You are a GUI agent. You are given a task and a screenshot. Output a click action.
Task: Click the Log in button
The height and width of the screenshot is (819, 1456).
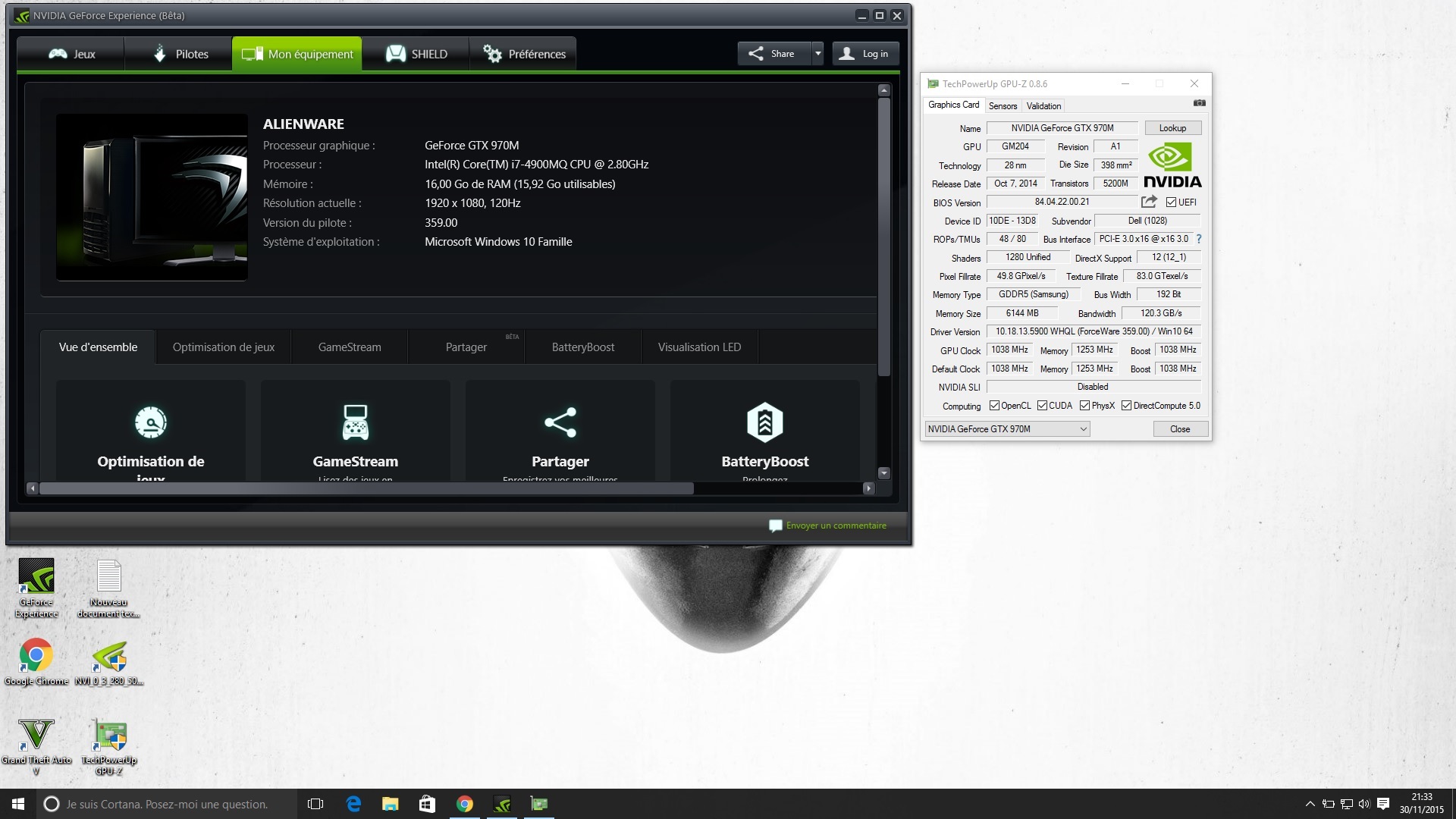coord(865,54)
